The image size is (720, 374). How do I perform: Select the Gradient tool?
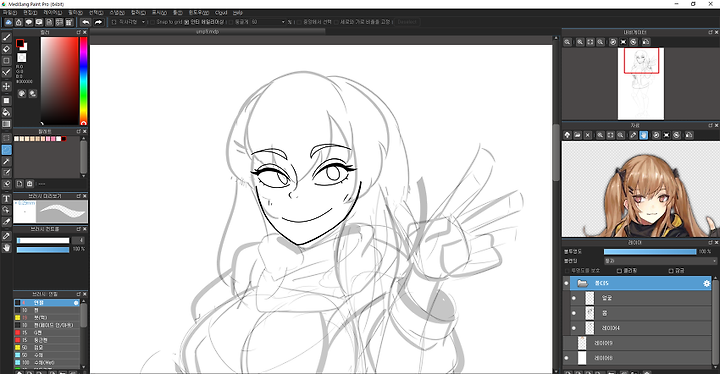pyautogui.click(x=6, y=124)
